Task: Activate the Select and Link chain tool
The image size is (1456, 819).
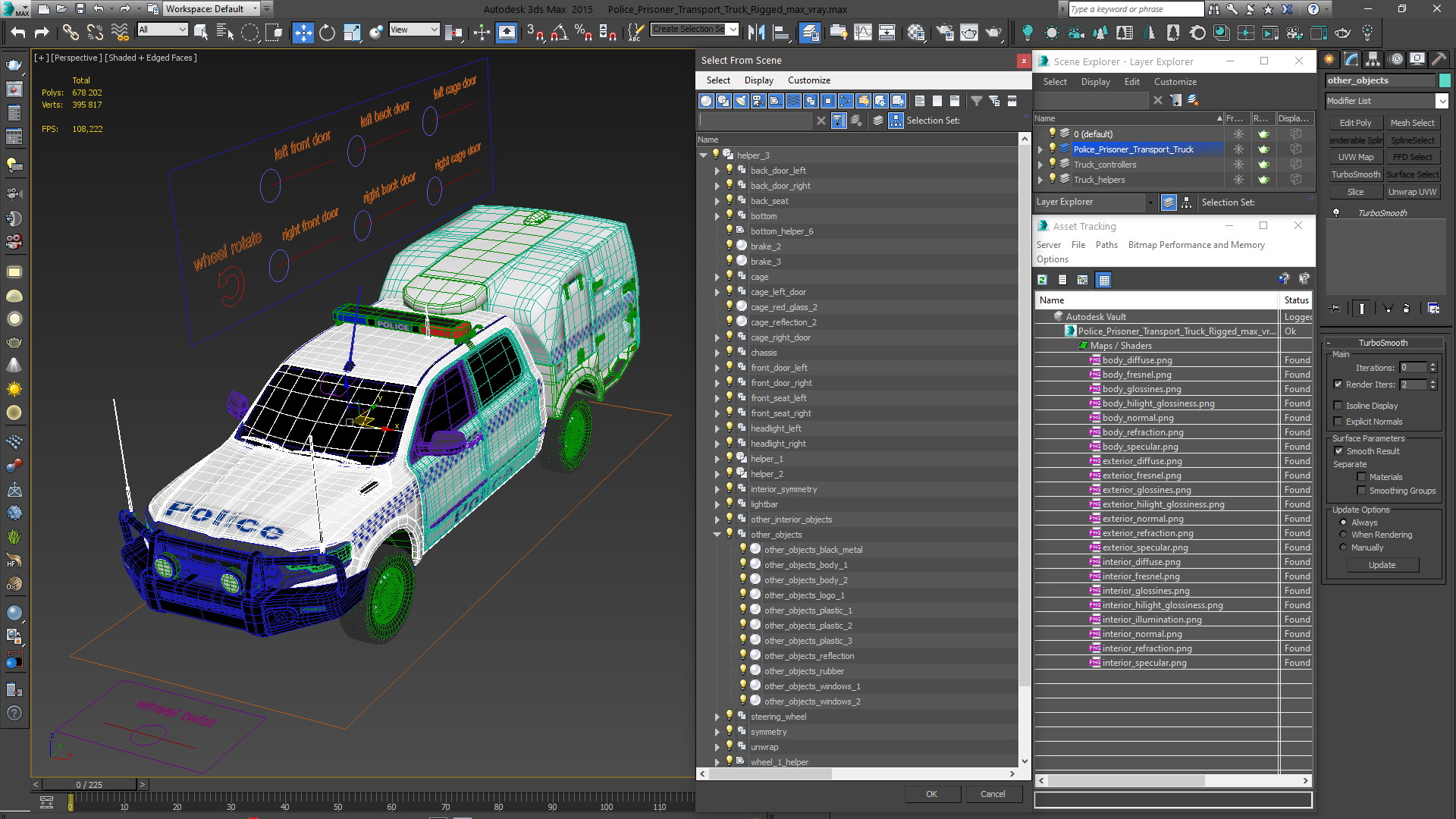Action: click(70, 32)
